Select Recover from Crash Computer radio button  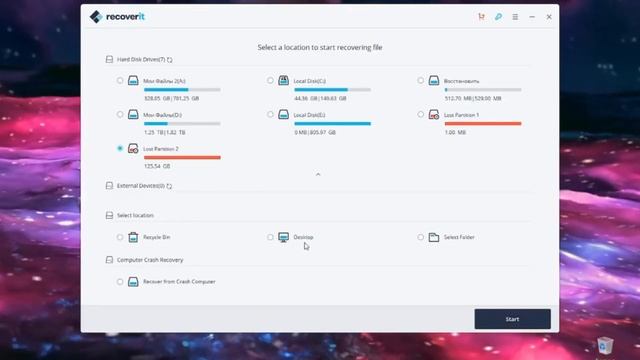click(120, 281)
